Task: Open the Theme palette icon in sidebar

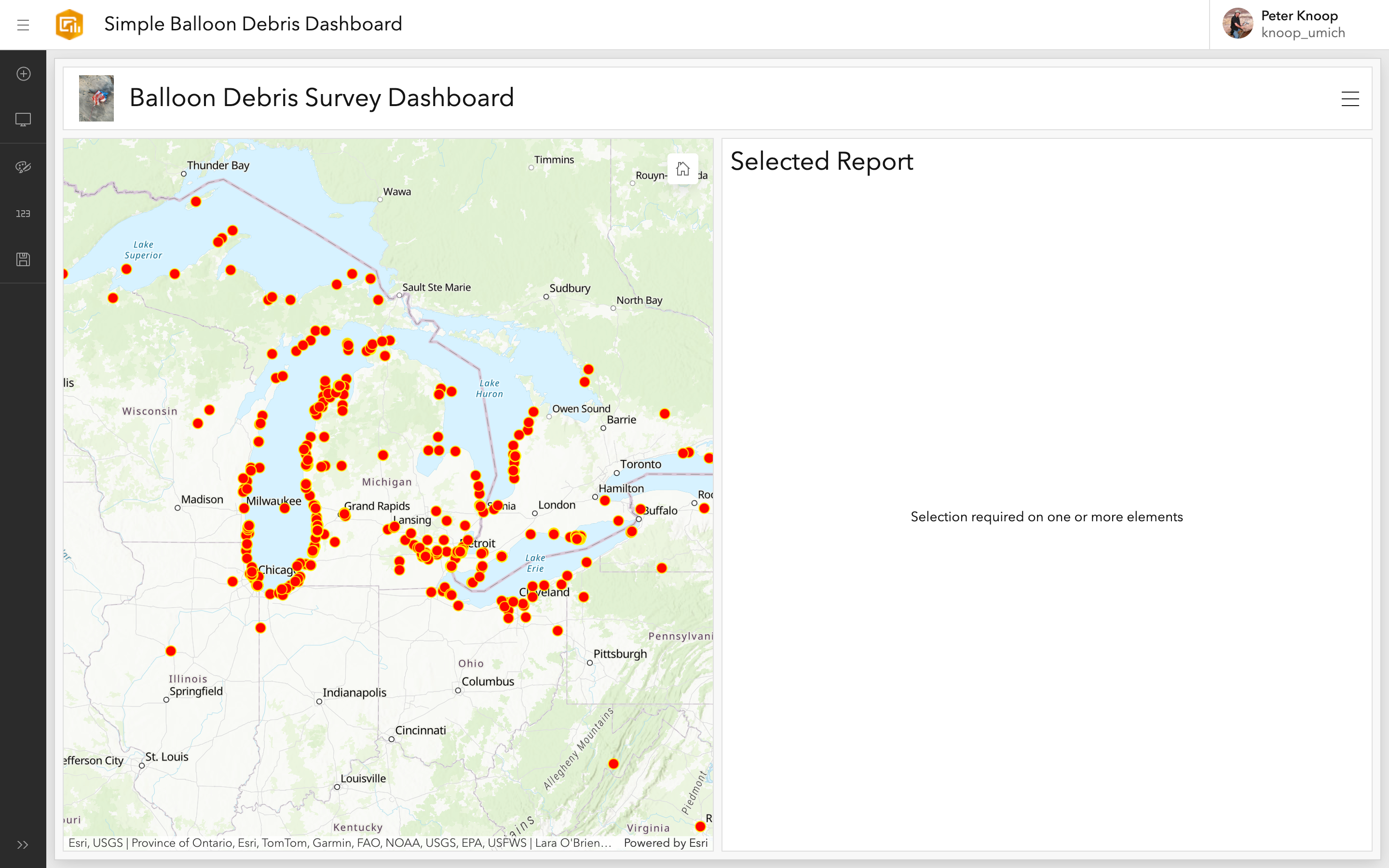Action: pos(23,167)
